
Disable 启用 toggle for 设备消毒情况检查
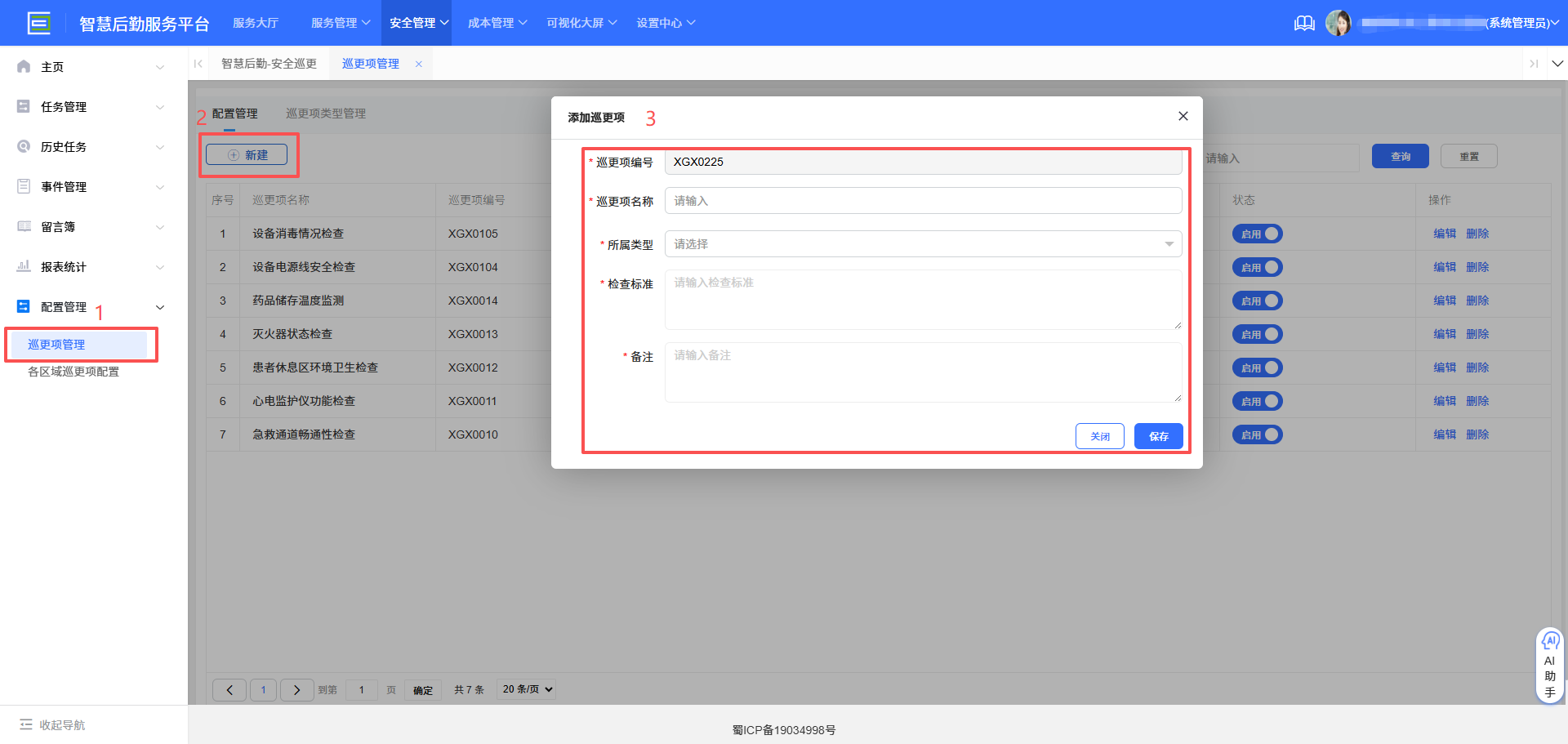pyautogui.click(x=1257, y=234)
